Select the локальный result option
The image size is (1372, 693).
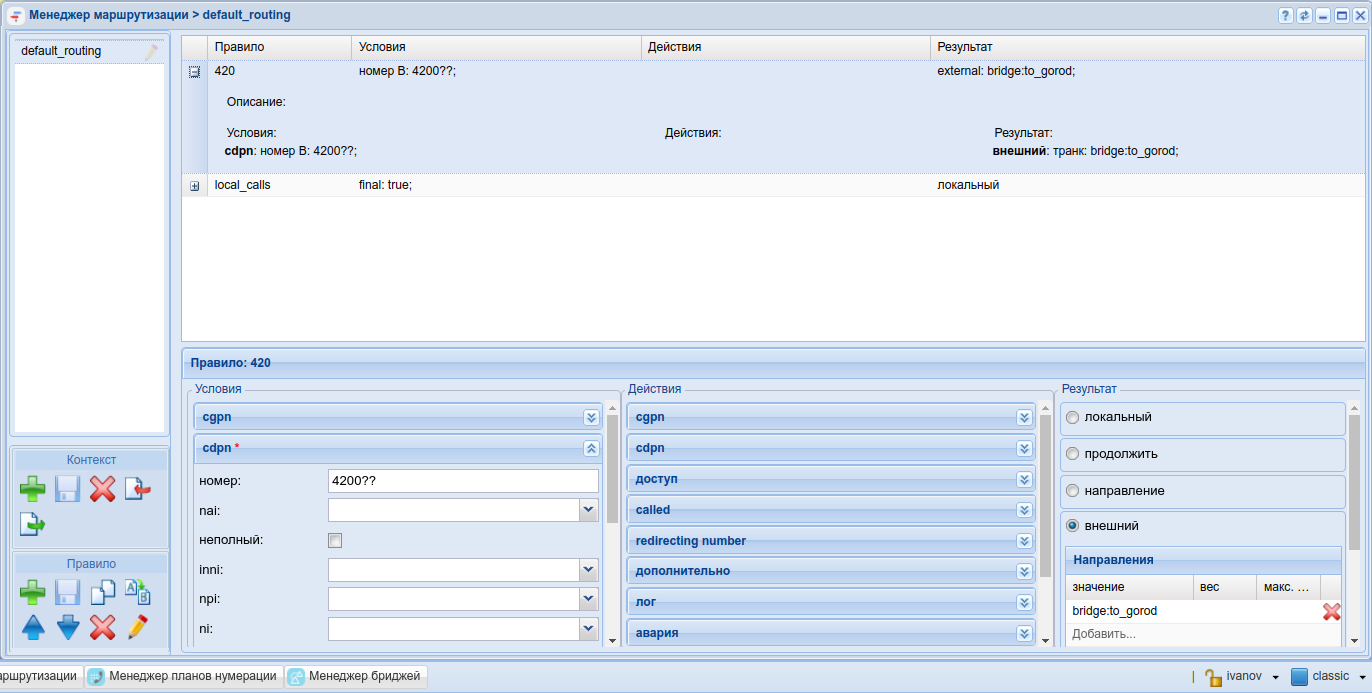pos(1073,417)
